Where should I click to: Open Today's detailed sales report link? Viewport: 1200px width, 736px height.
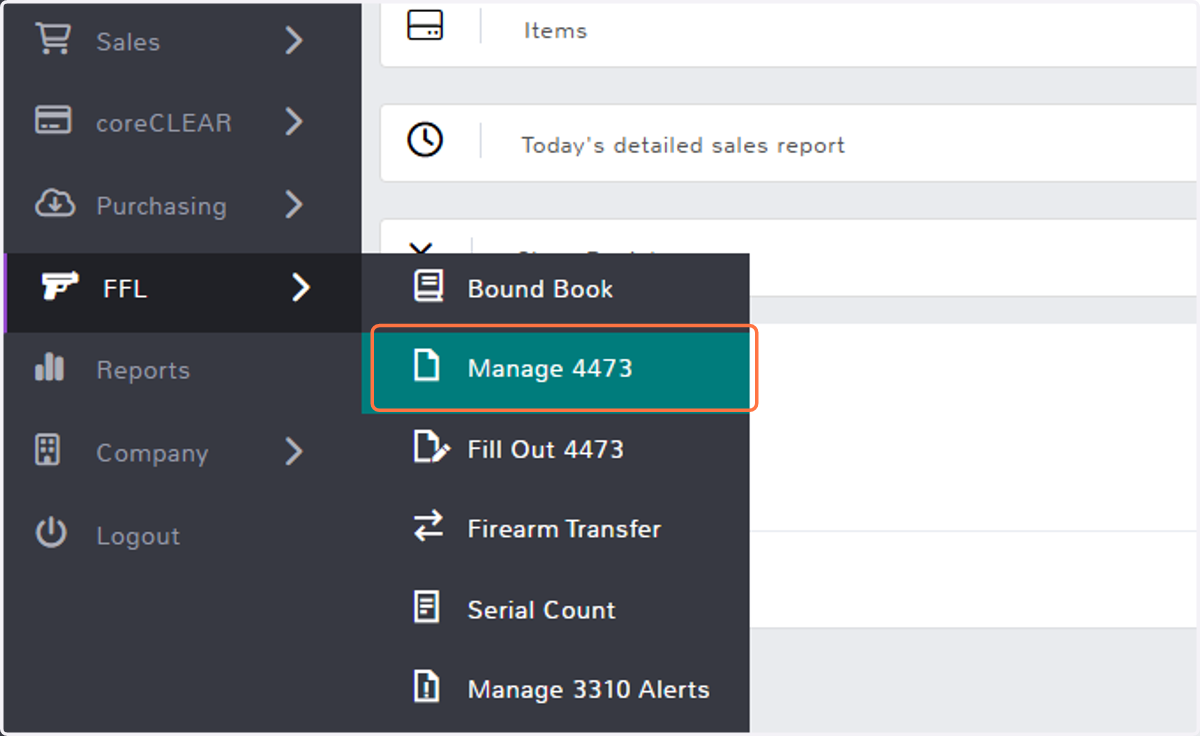pos(683,145)
